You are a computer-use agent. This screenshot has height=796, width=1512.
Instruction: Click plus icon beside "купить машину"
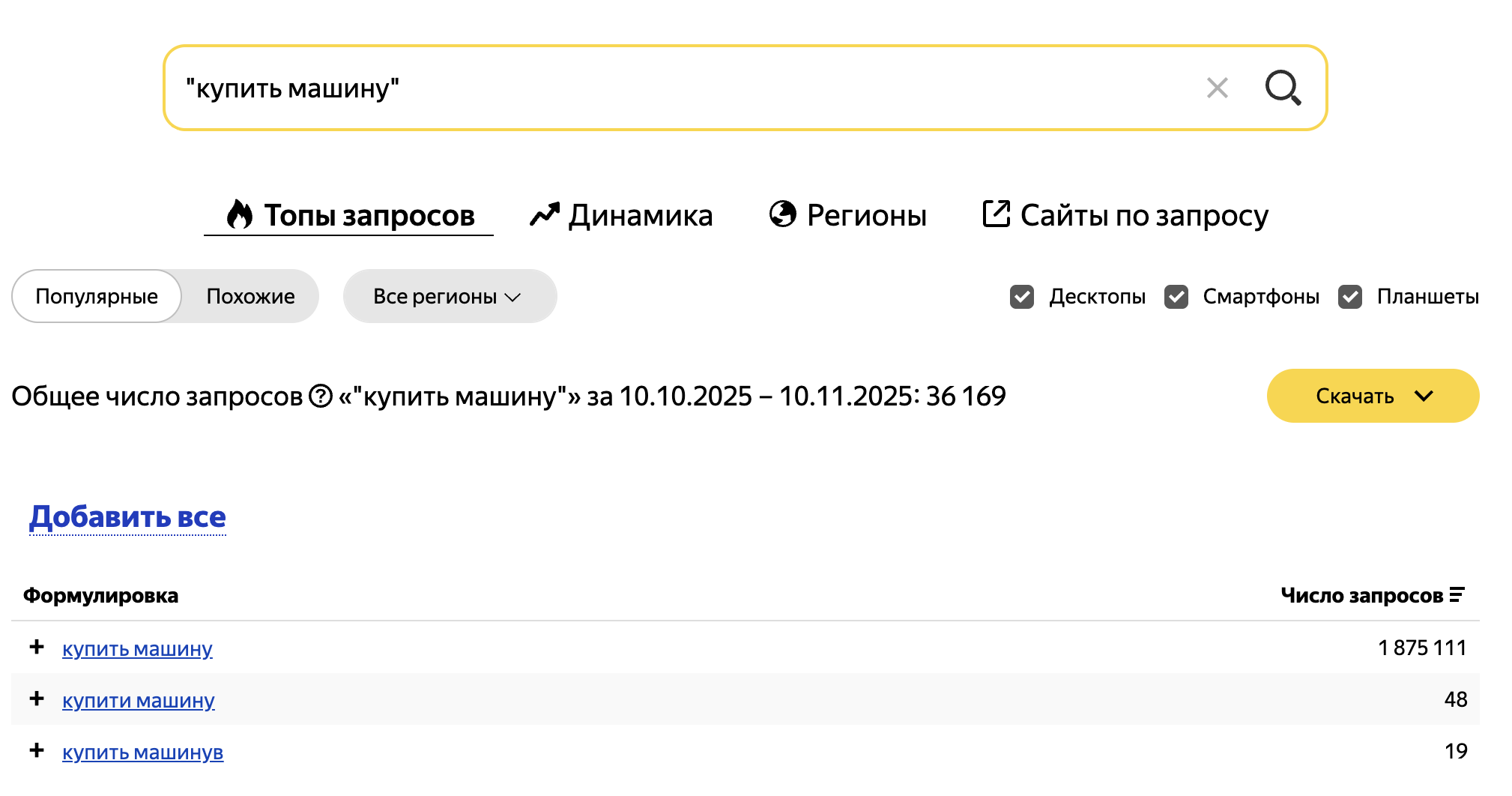pos(37,647)
